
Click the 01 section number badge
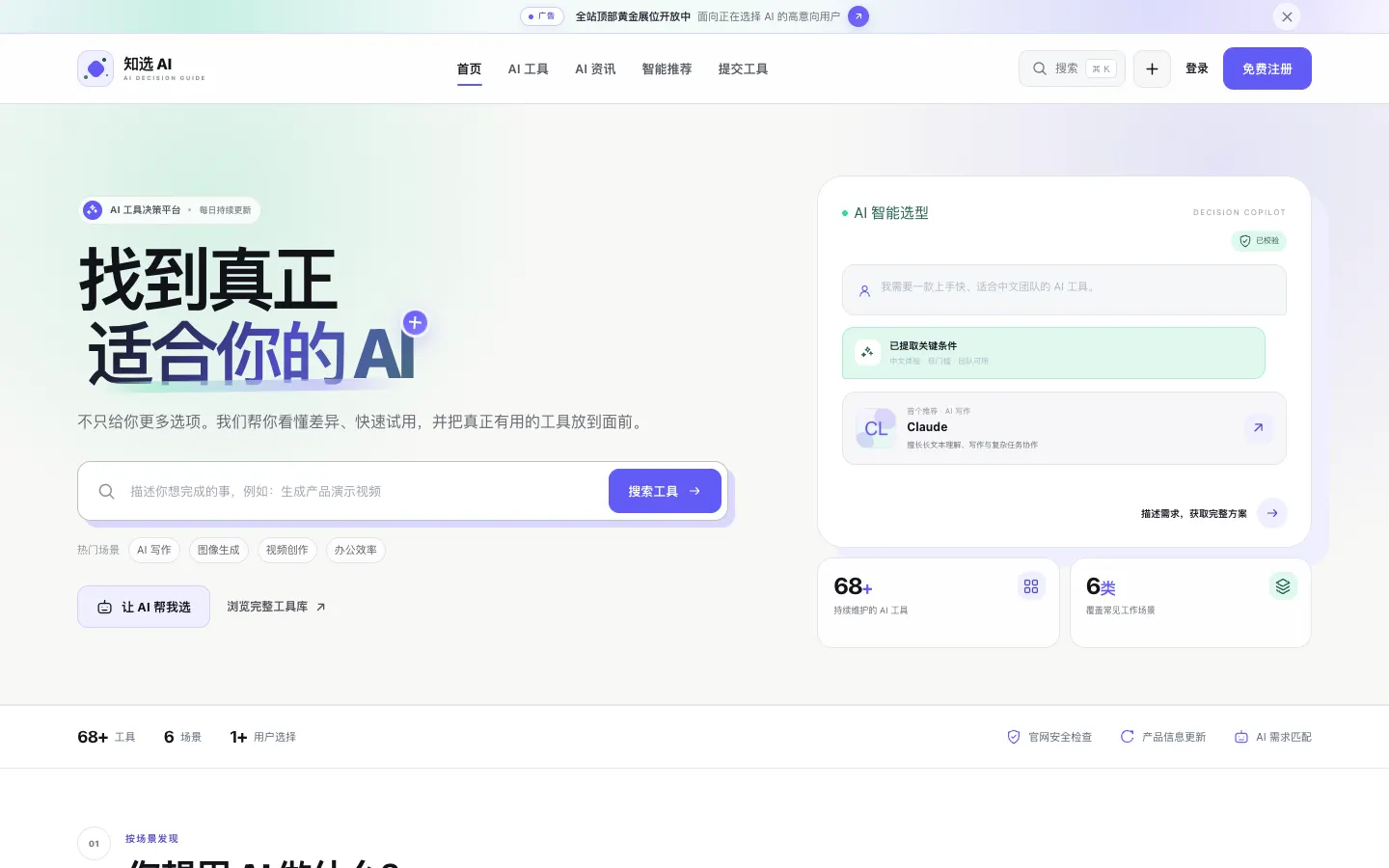(x=94, y=843)
